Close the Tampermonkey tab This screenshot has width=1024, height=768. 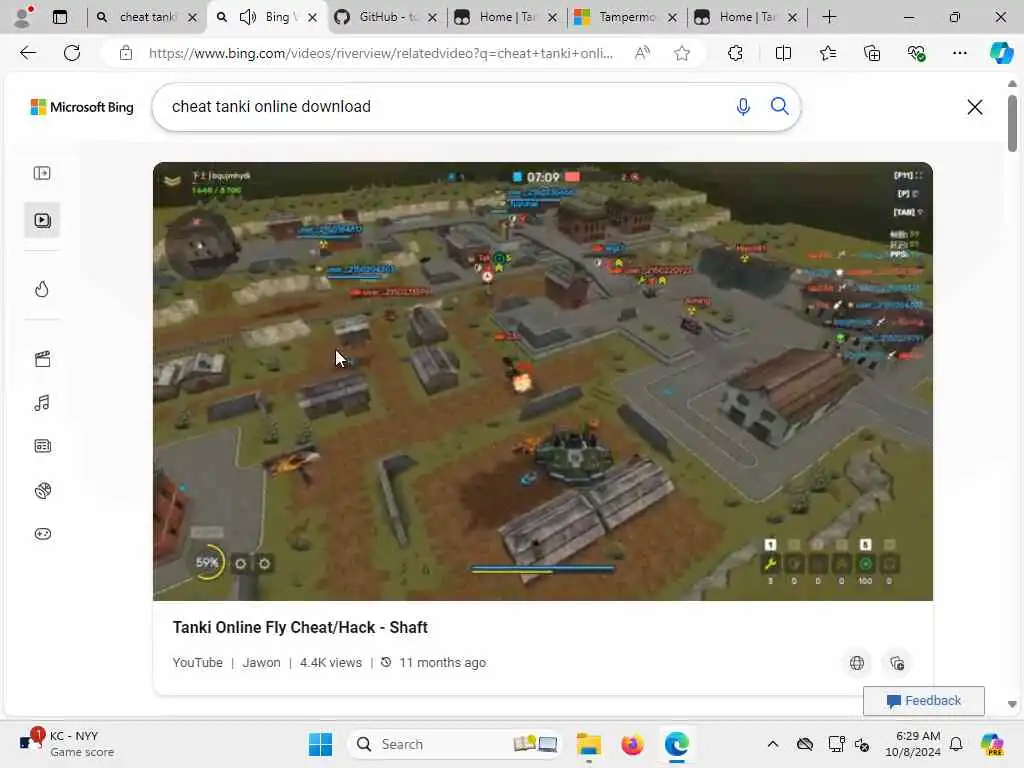673,18
